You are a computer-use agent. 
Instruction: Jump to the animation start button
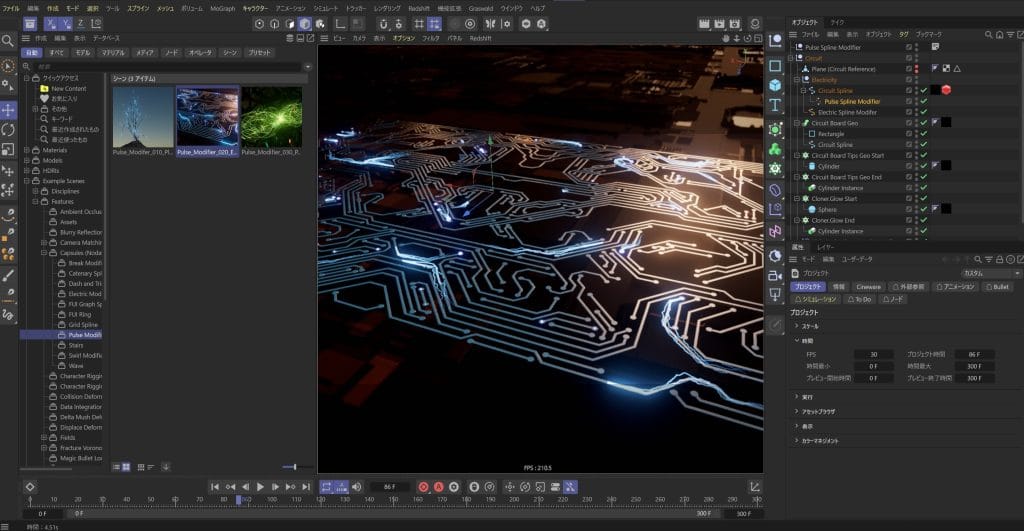coord(214,487)
